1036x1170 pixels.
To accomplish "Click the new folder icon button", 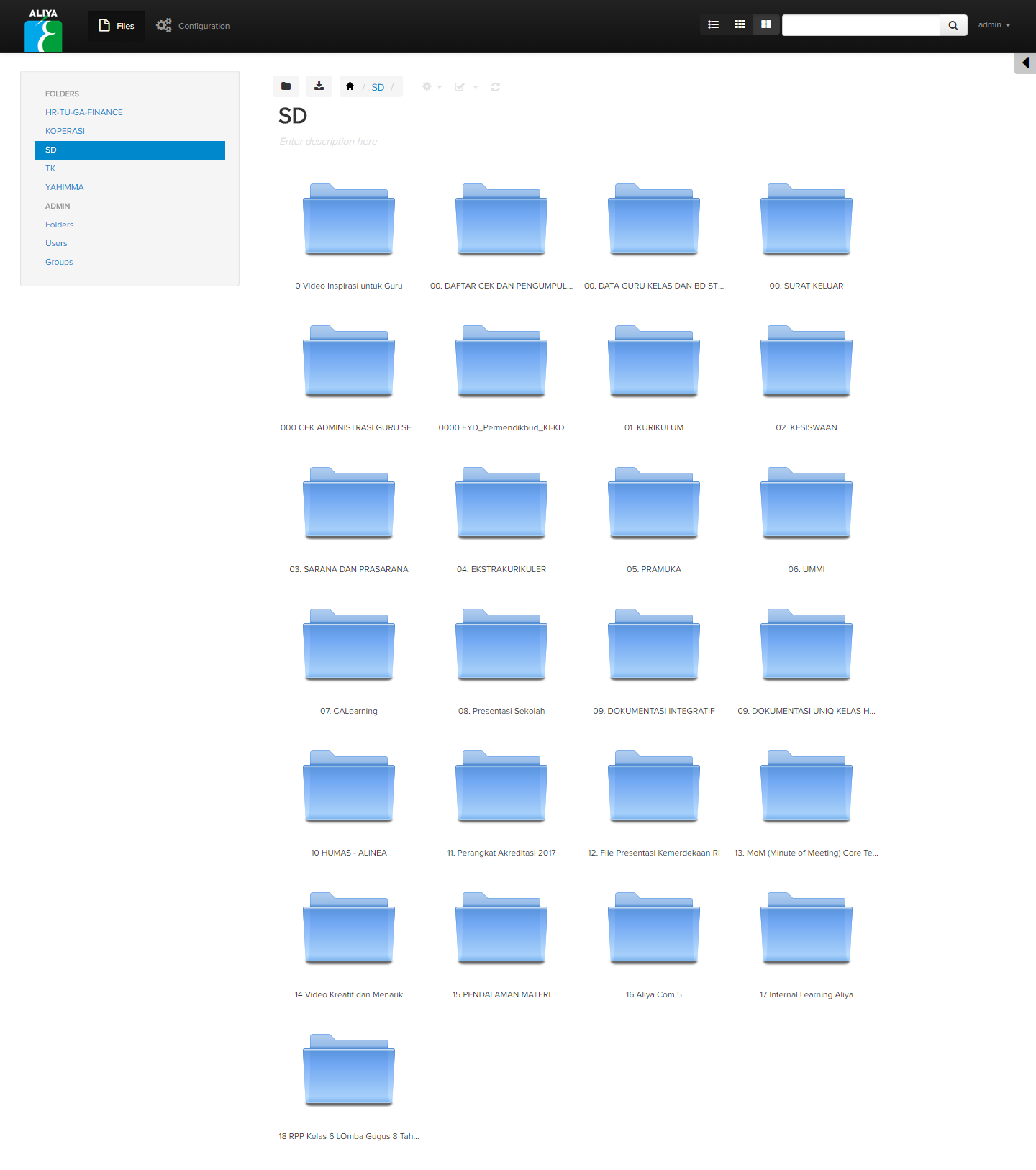I will click(x=286, y=86).
